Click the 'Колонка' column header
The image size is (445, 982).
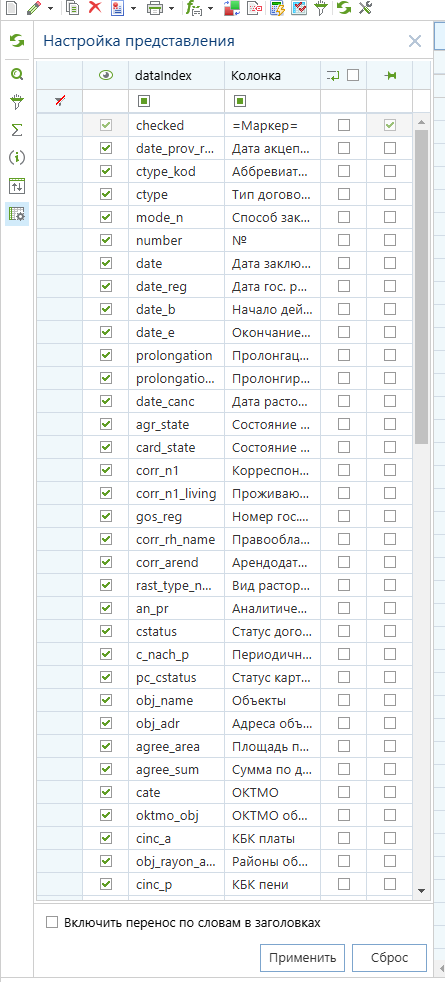point(256,75)
